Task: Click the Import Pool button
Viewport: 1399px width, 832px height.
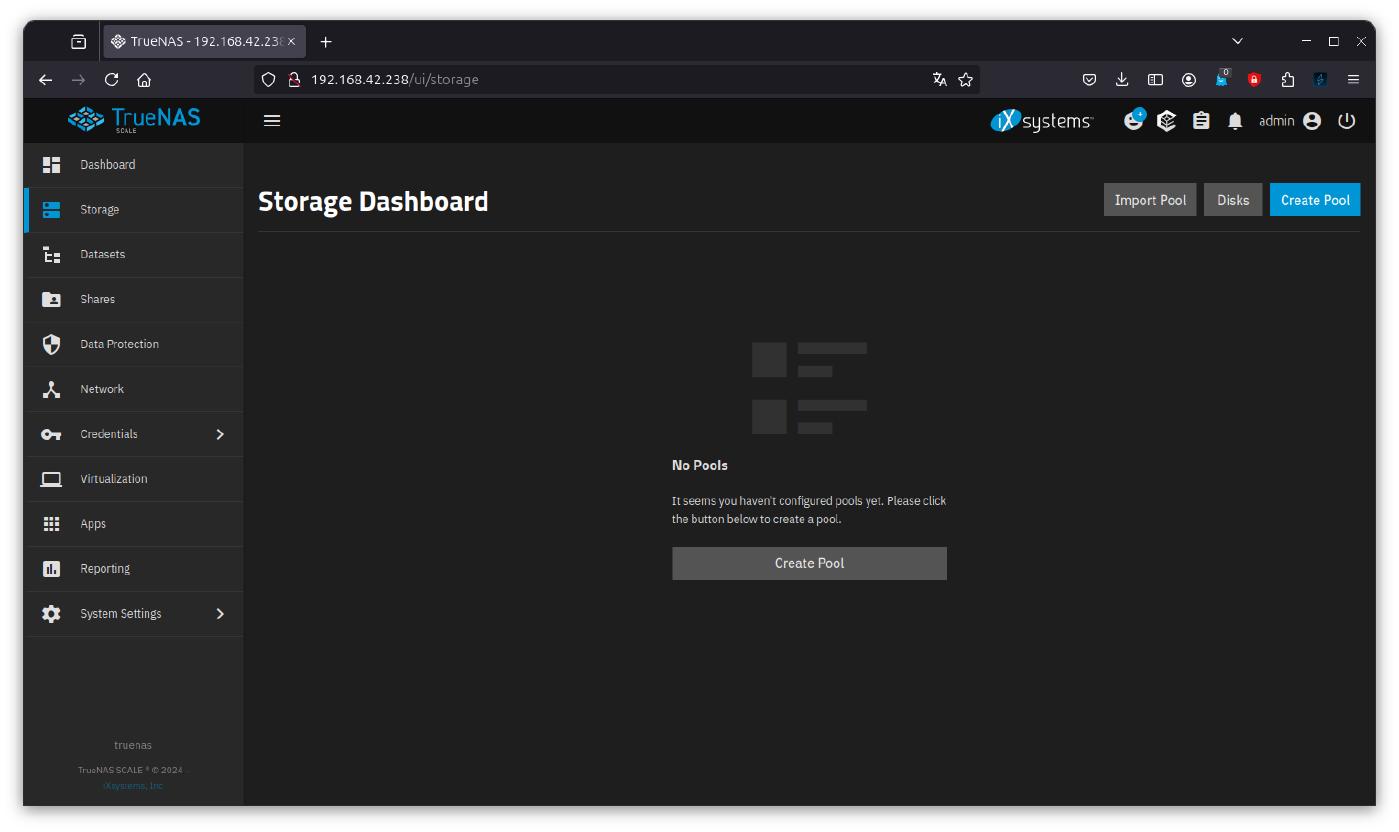Action: 1149,200
